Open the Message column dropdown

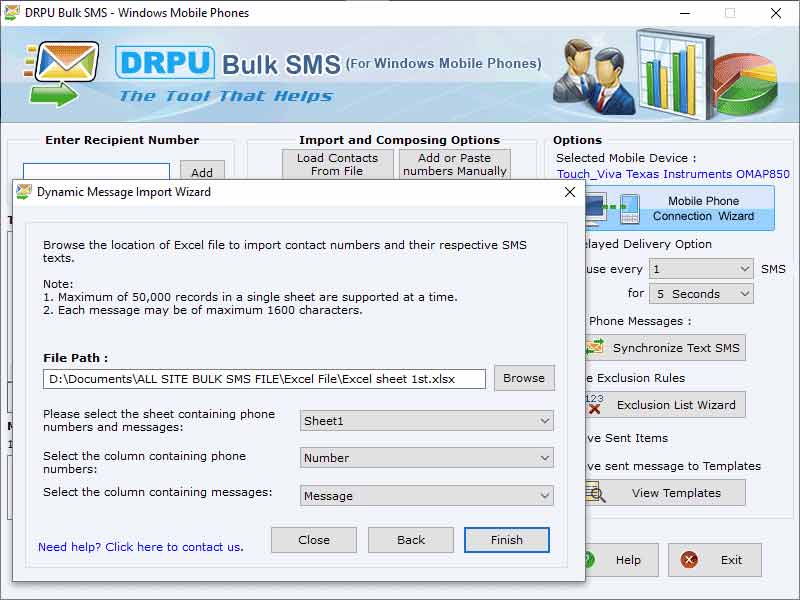[x=427, y=496]
